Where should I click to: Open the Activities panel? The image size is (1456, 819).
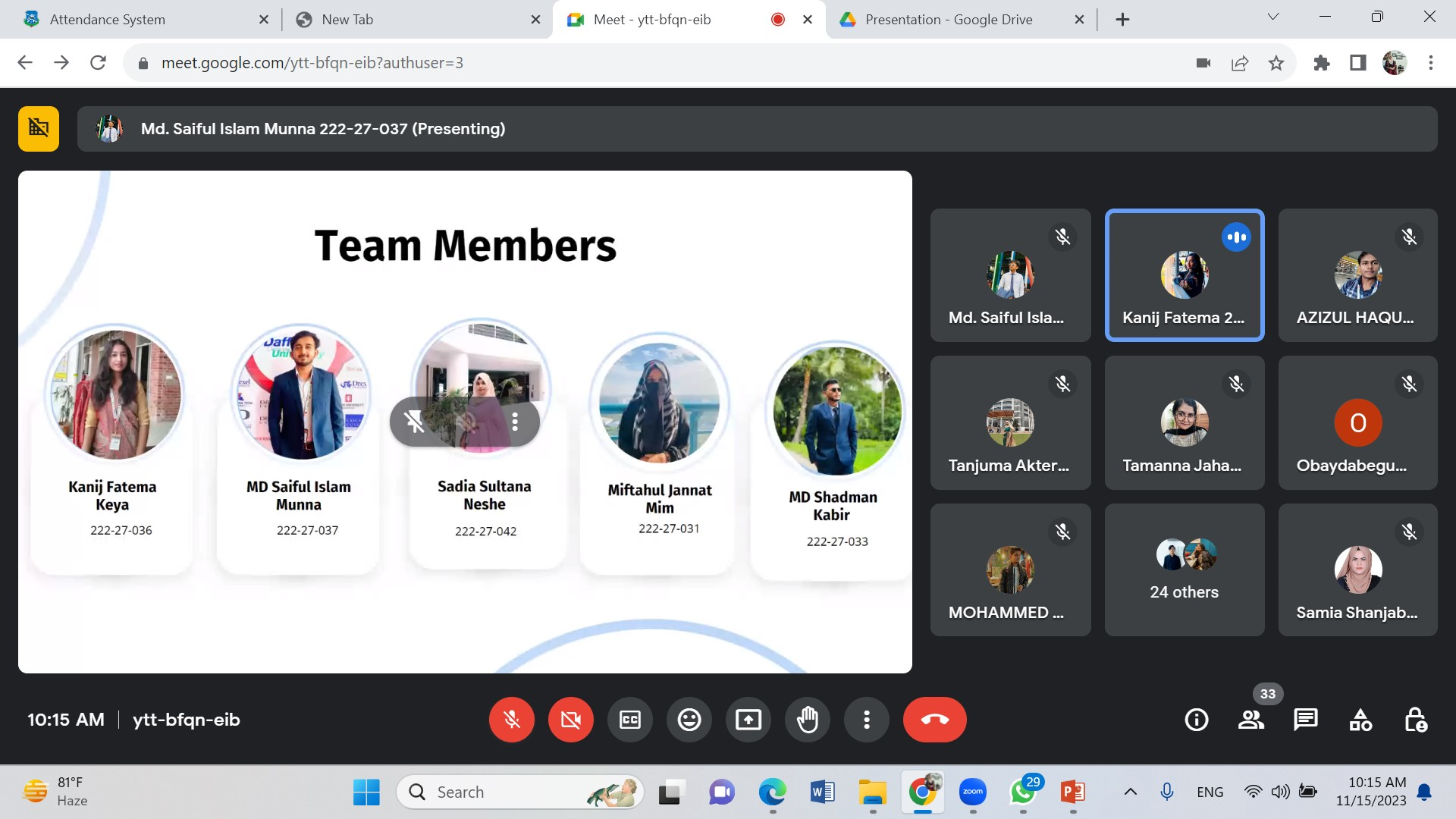click(1360, 720)
